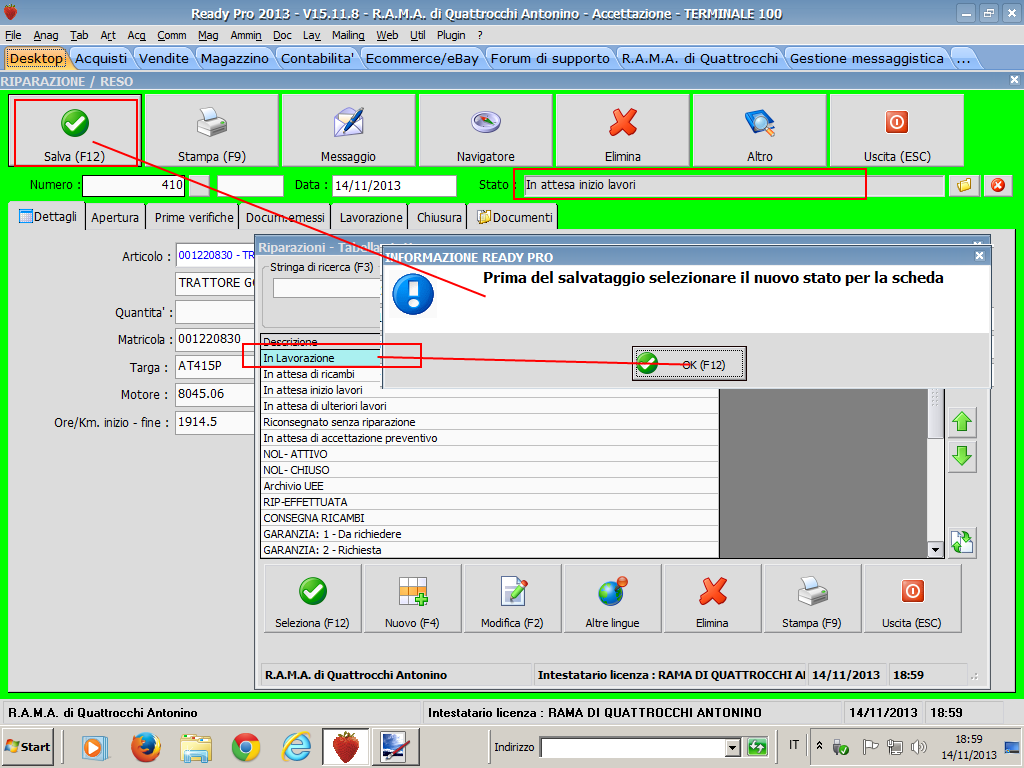The width and height of the screenshot is (1024, 768).
Task: Open Chrome from the taskbar
Action: [x=246, y=747]
